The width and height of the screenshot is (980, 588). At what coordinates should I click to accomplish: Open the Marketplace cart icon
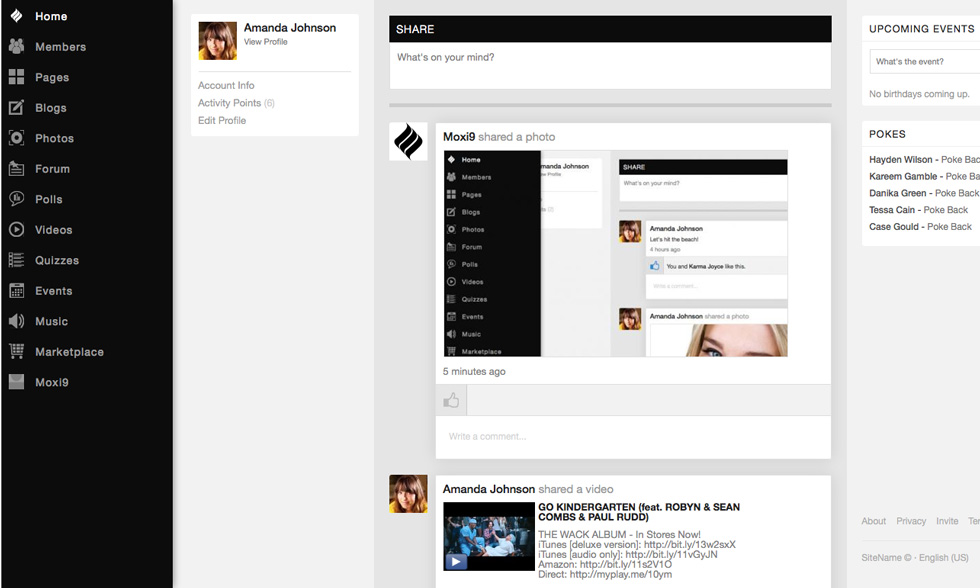point(16,352)
